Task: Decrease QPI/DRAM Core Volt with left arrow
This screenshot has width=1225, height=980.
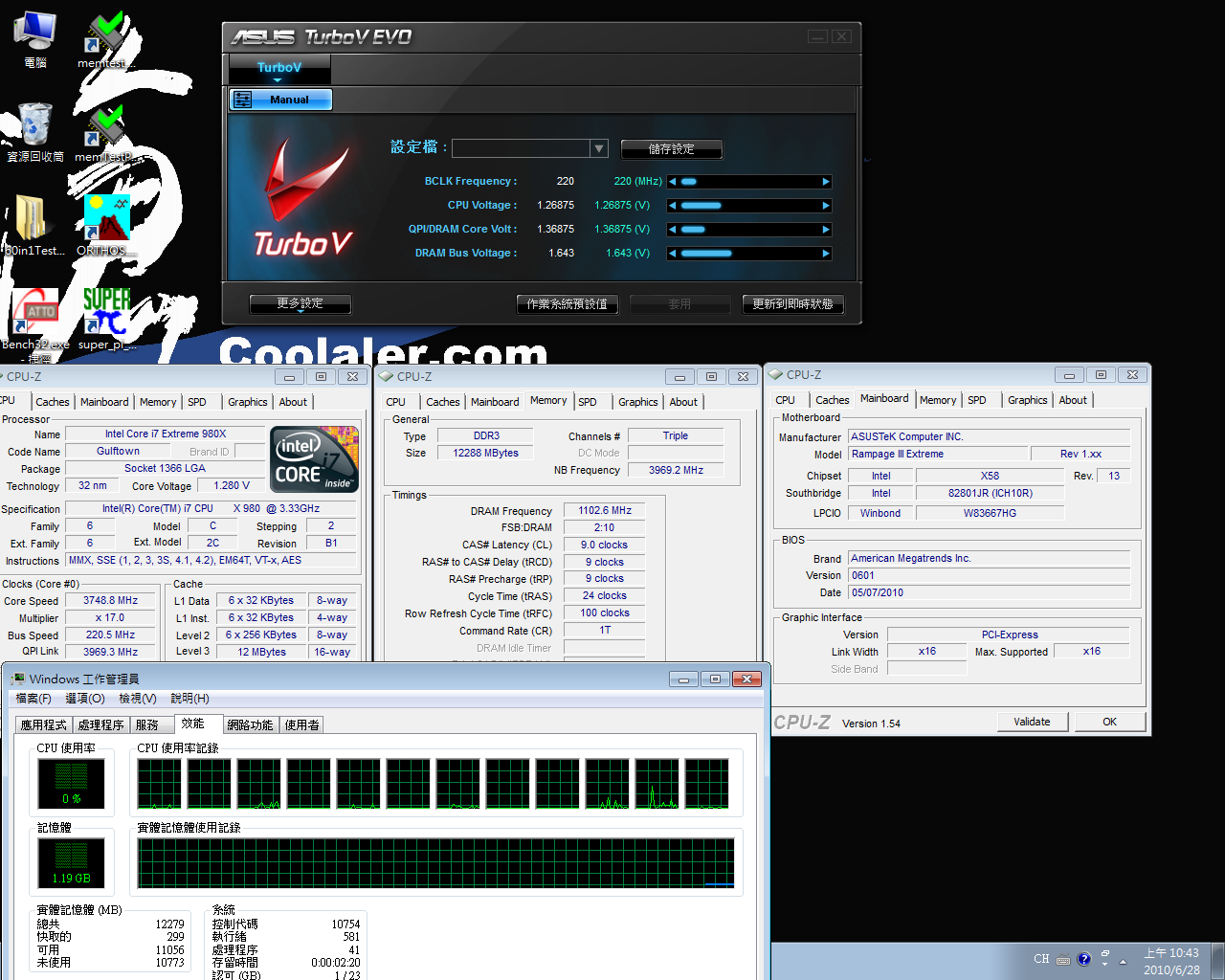Action: click(673, 230)
